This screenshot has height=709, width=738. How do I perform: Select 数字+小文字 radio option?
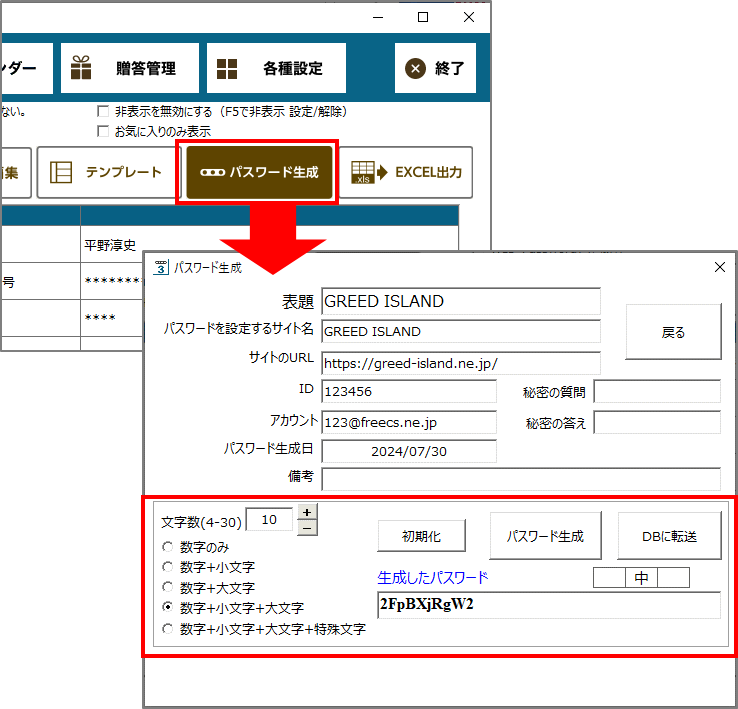[x=167, y=567]
